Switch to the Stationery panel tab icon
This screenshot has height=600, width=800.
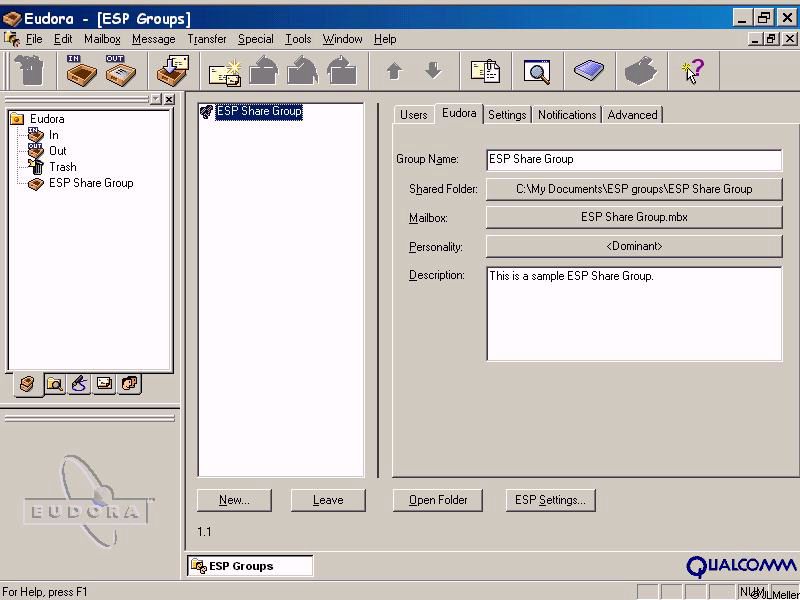tap(104, 383)
